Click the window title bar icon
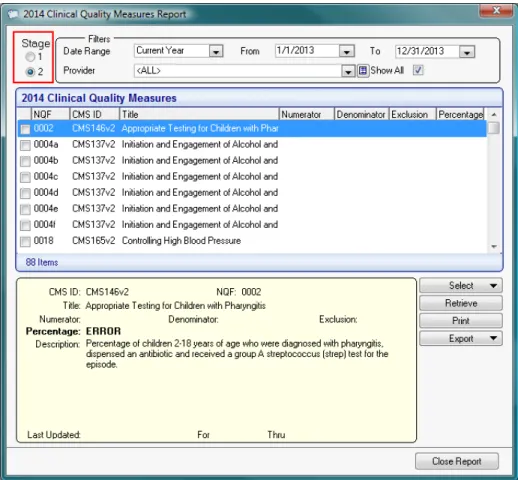This screenshot has height=480, width=518. [13, 14]
